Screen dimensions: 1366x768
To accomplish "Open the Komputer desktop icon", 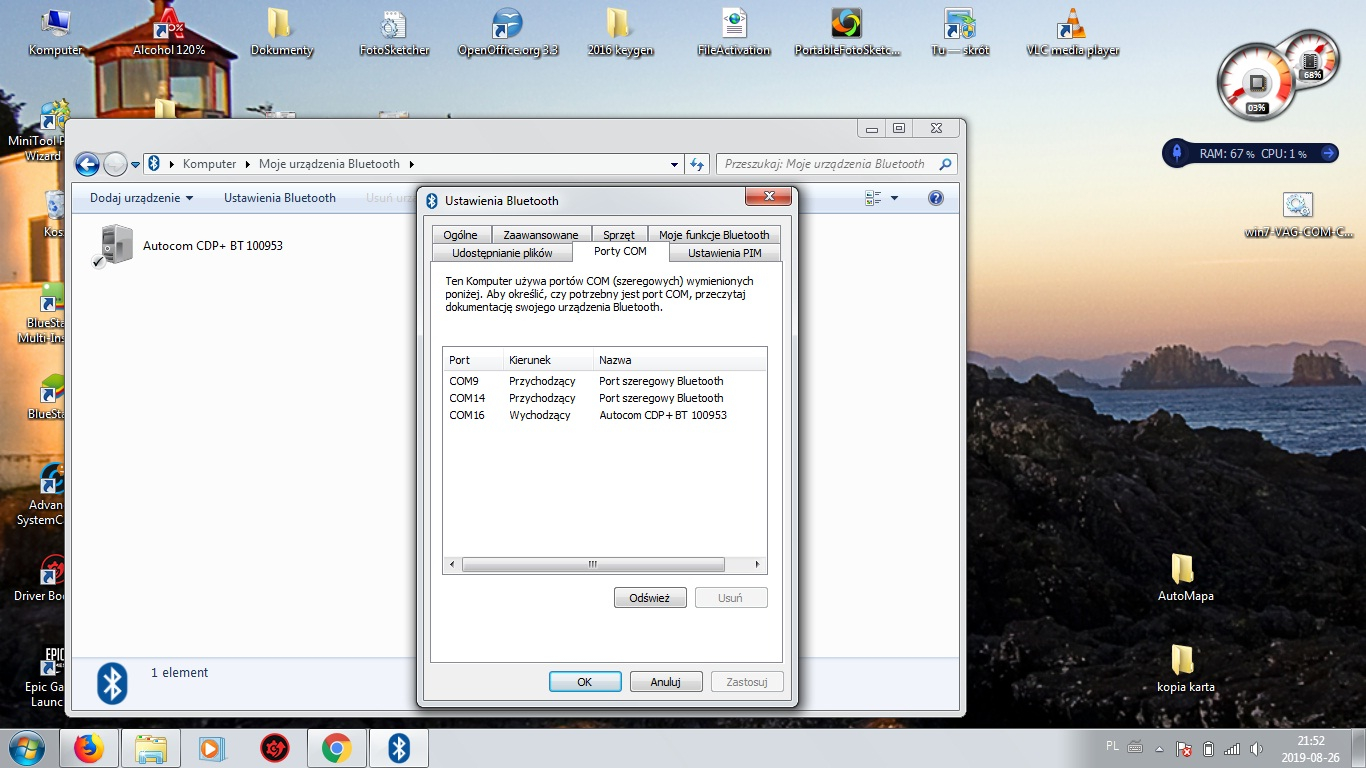I will pos(55,32).
